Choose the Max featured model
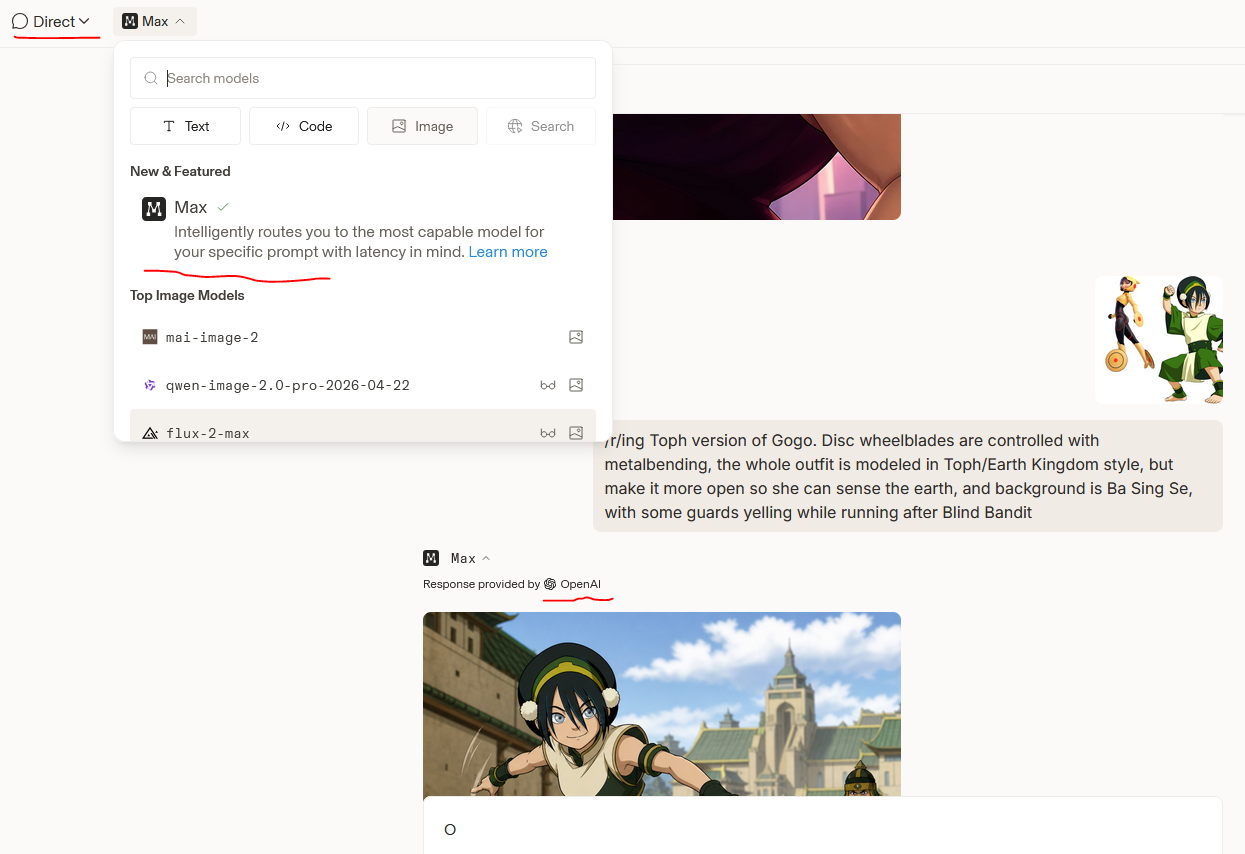This screenshot has height=854, width=1245. coord(363,229)
